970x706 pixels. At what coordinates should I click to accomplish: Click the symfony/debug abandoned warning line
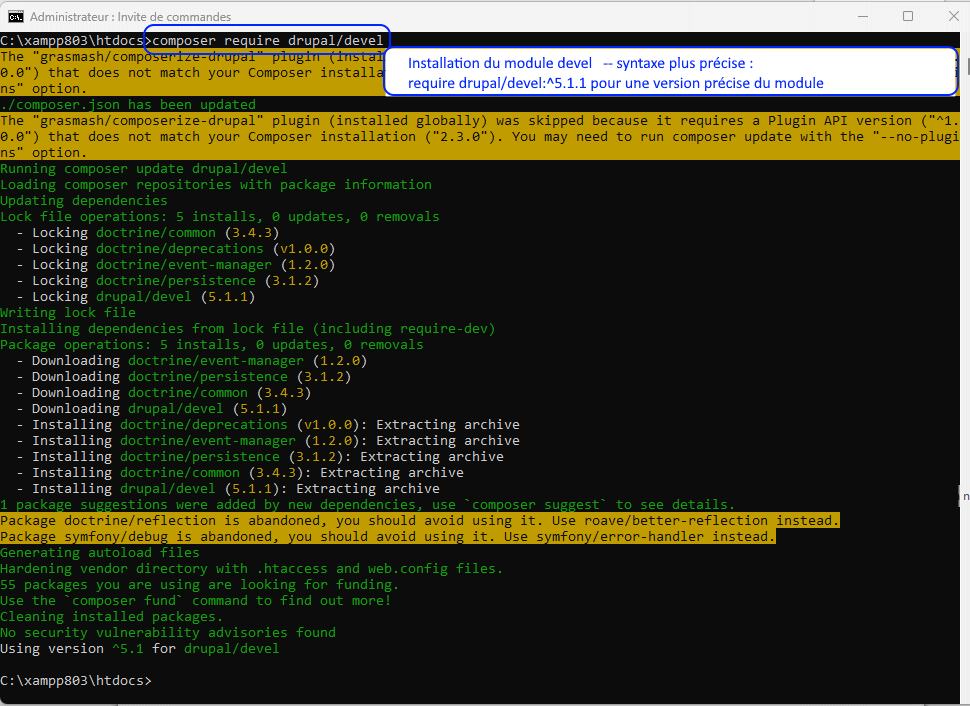click(388, 537)
